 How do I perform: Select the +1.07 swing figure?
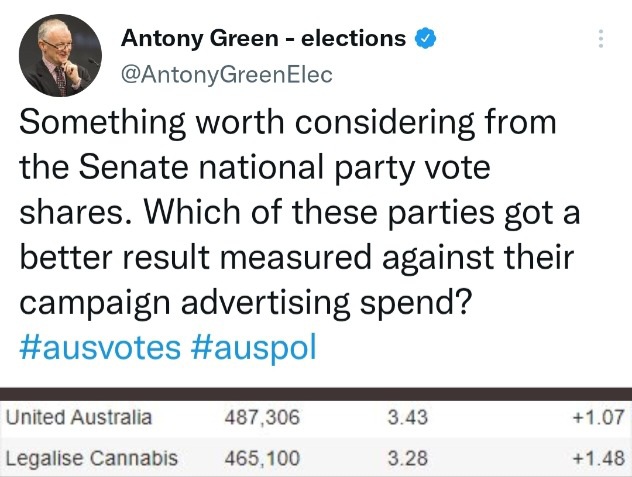(596, 417)
